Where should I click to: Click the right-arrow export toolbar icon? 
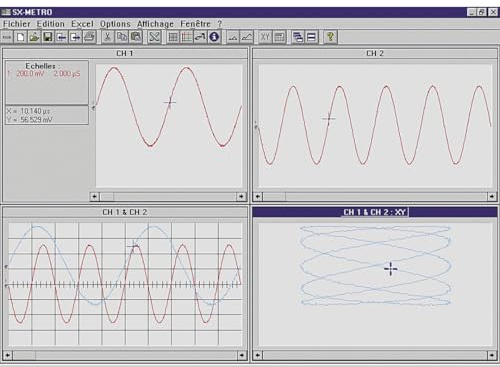tap(75, 37)
